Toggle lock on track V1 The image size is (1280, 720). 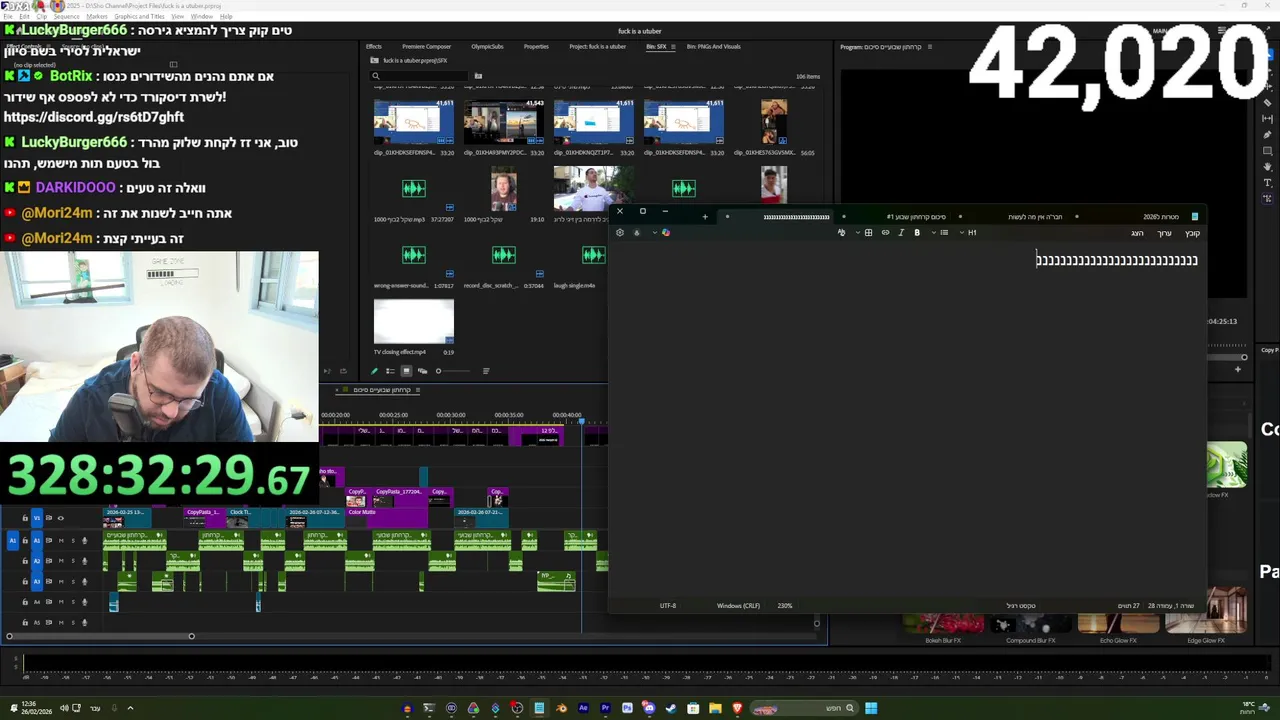point(25,518)
